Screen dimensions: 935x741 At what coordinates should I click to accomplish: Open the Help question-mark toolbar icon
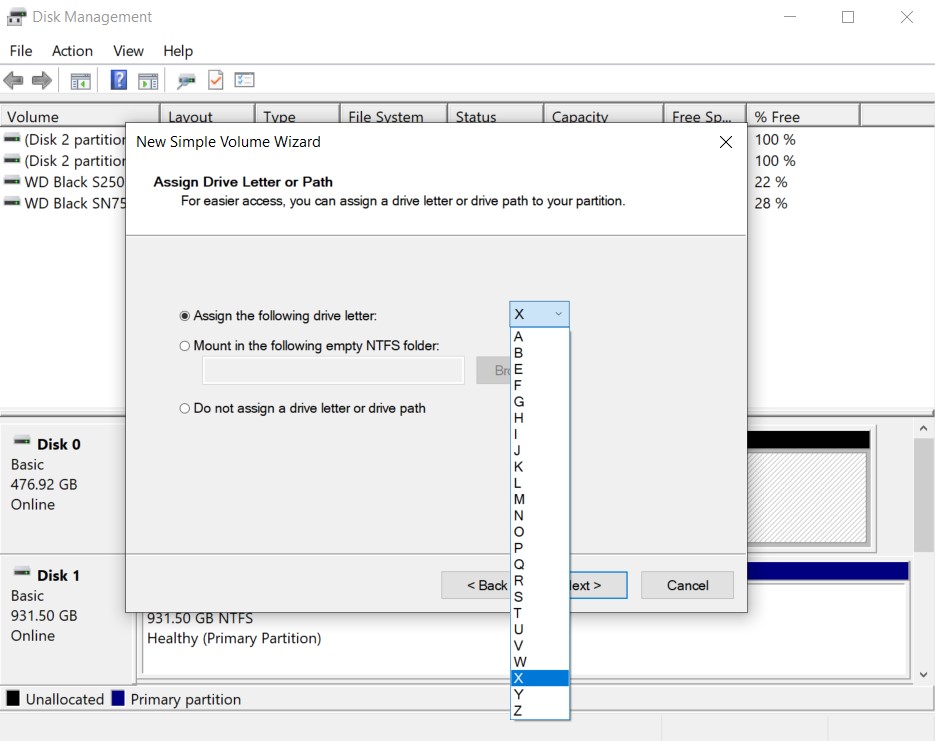(119, 80)
